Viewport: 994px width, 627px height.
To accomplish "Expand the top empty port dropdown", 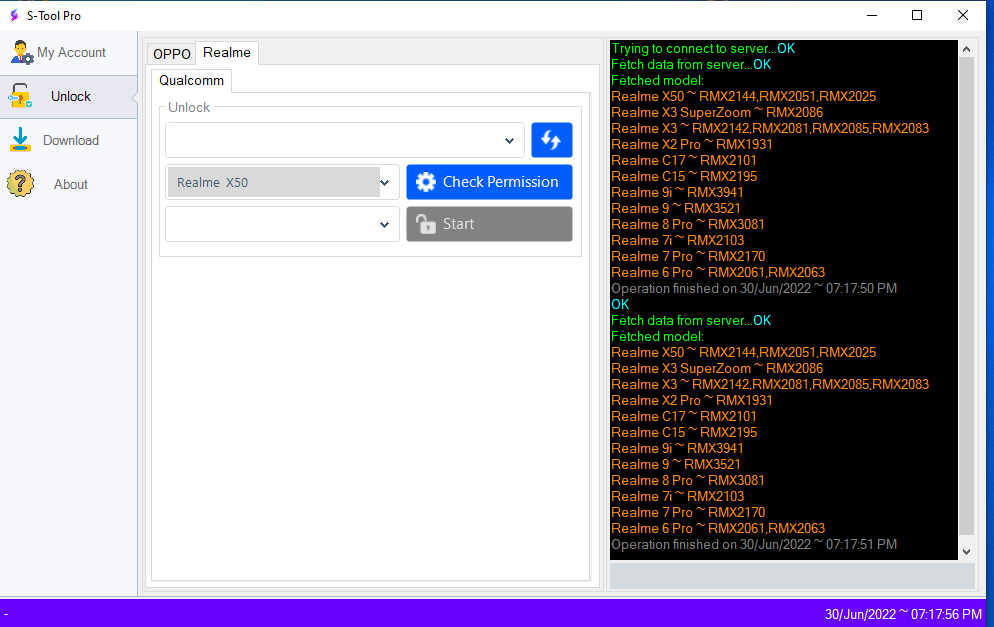I will (x=509, y=141).
